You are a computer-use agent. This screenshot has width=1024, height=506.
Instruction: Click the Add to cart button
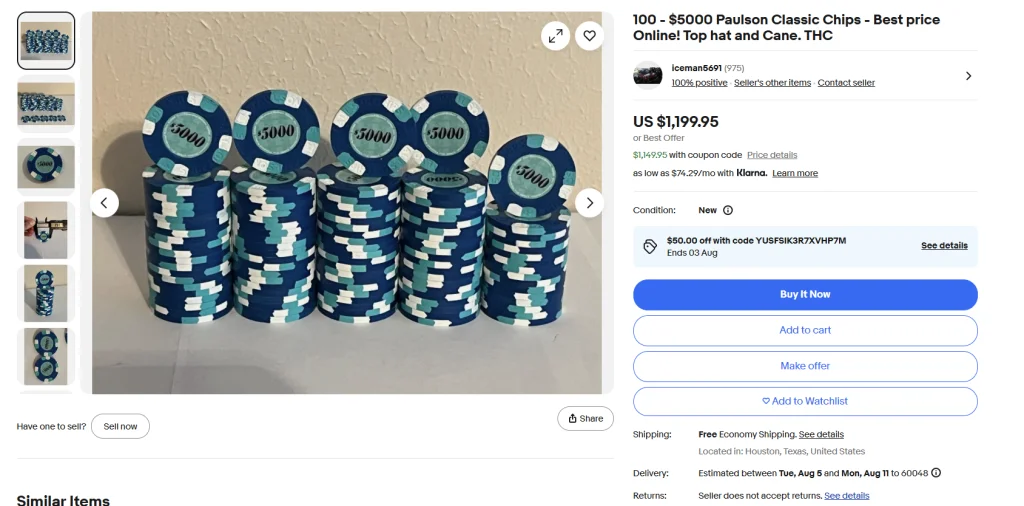click(x=805, y=330)
